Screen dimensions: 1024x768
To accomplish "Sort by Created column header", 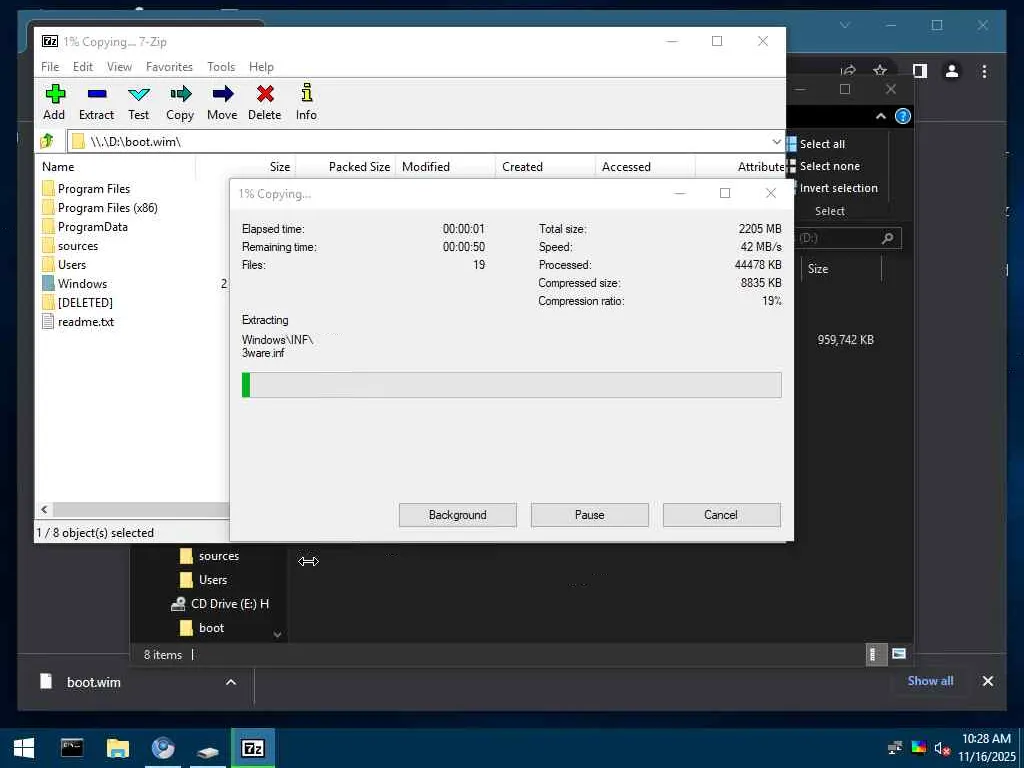I will tap(545, 167).
